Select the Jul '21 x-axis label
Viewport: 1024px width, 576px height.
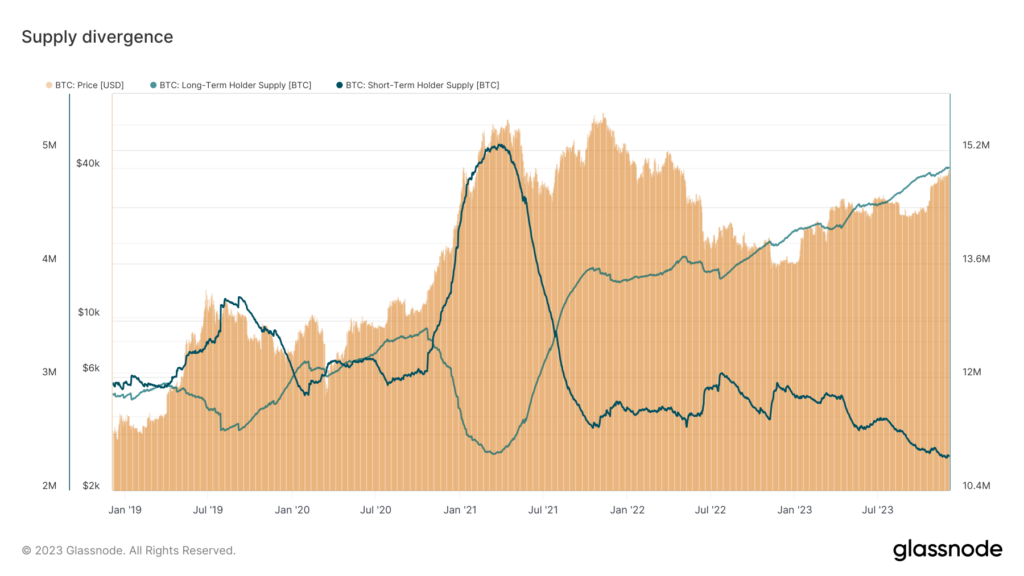(x=543, y=509)
